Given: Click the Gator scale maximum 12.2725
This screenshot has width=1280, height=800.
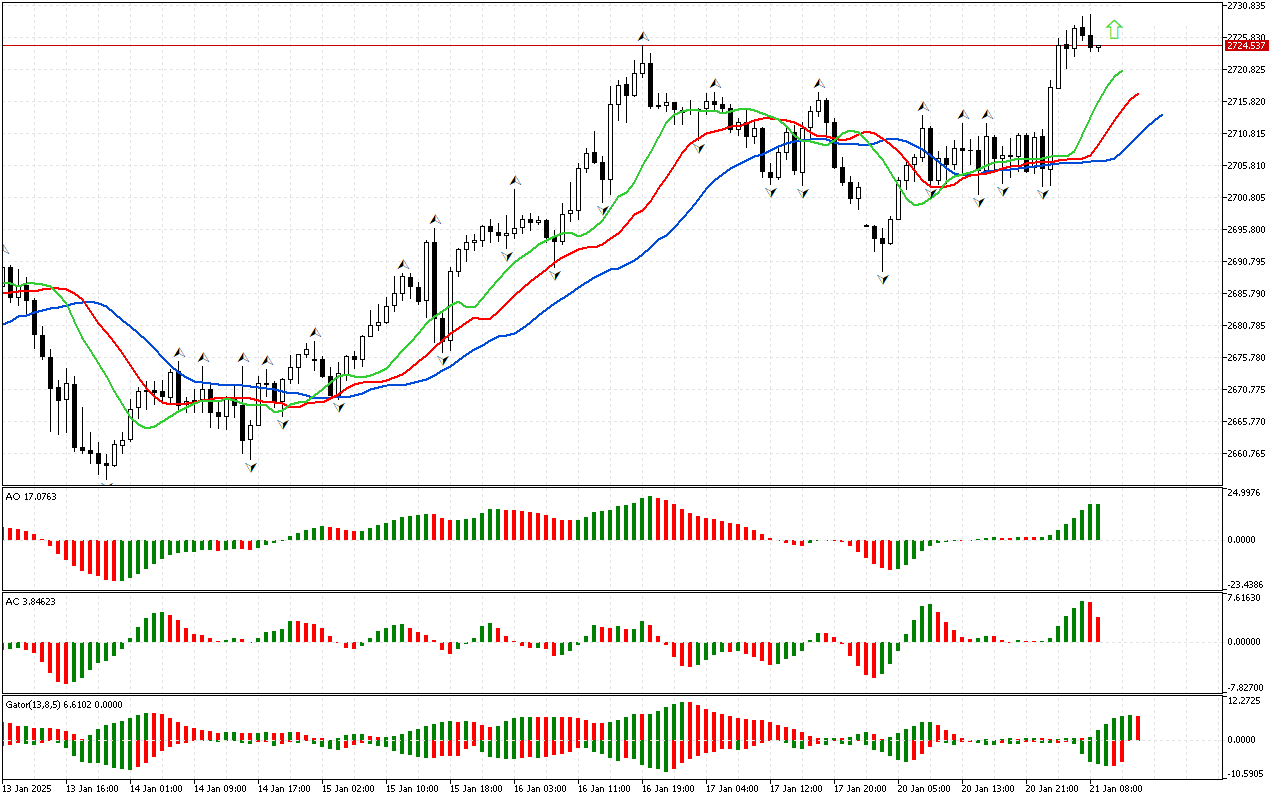Looking at the screenshot, I should pyautogui.click(x=1246, y=701).
